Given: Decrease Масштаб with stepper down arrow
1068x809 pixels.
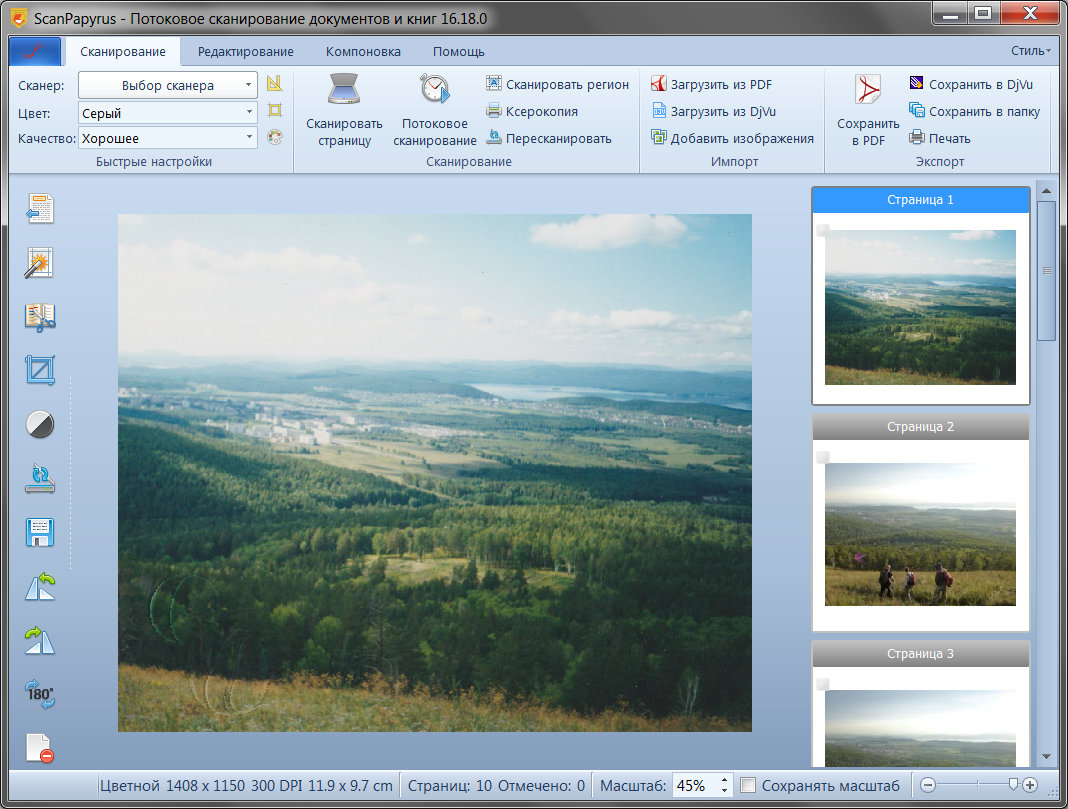Looking at the screenshot, I should point(724,791).
